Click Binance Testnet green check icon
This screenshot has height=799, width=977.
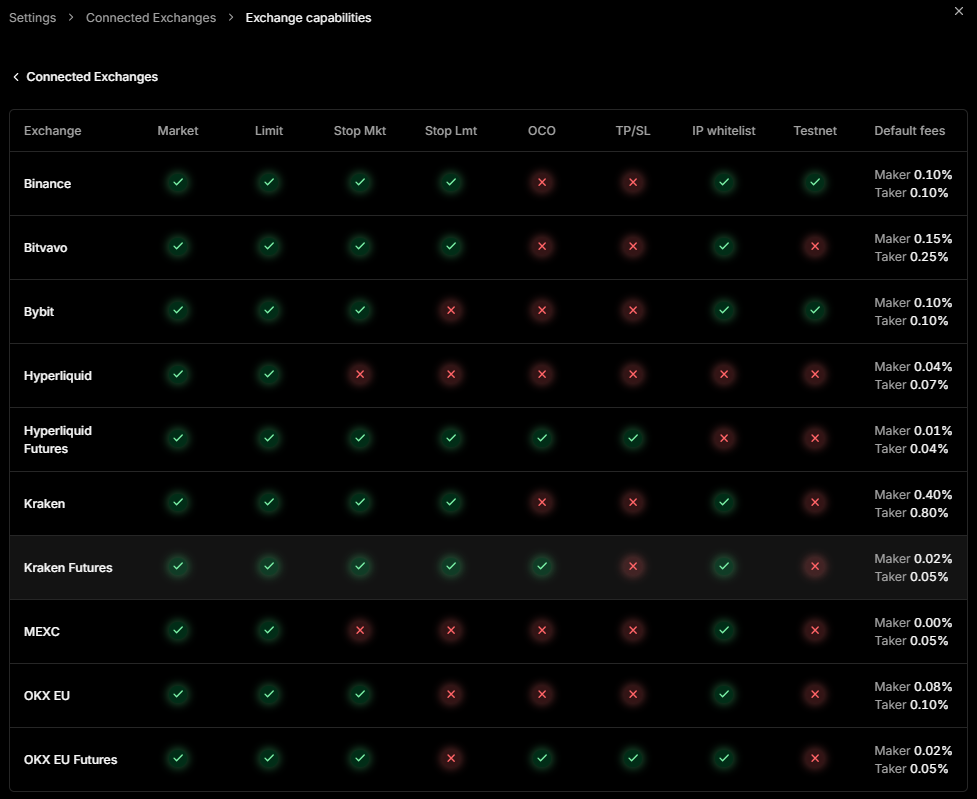815,183
